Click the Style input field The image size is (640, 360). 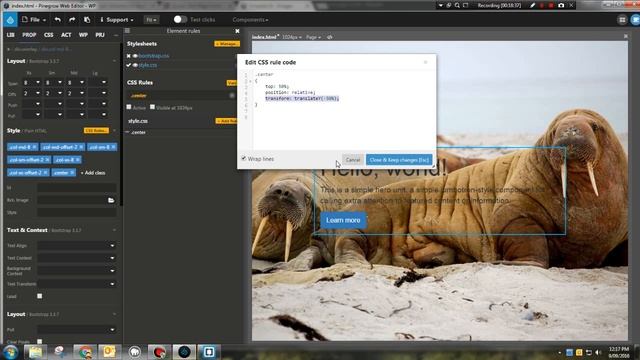(x=77, y=213)
